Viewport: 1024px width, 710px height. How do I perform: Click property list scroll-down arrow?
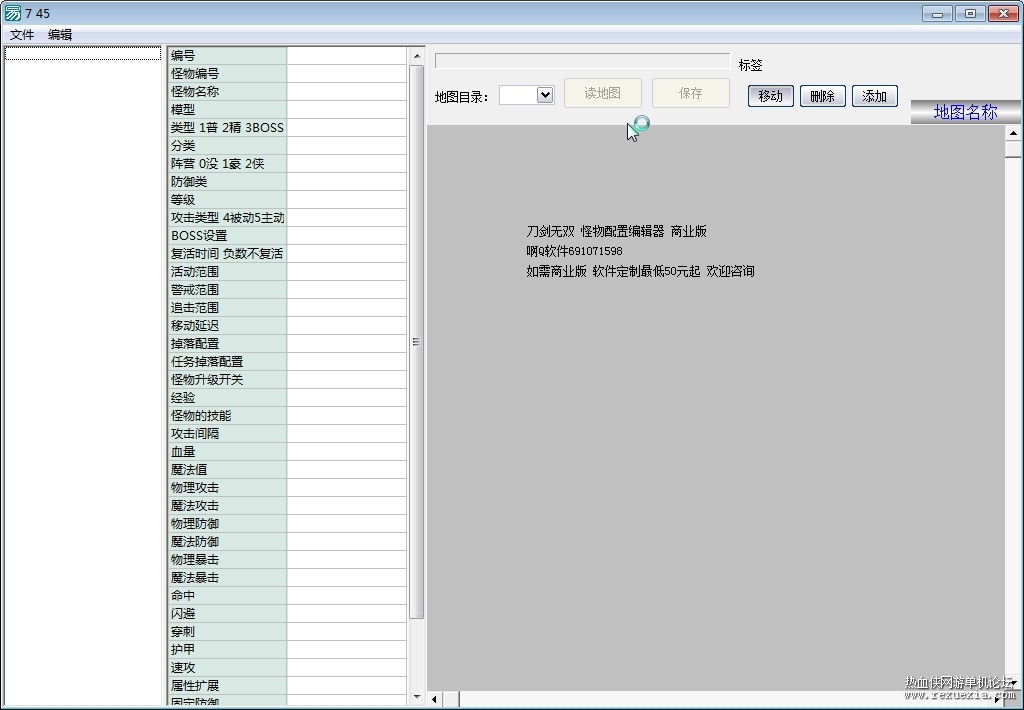pyautogui.click(x=417, y=697)
